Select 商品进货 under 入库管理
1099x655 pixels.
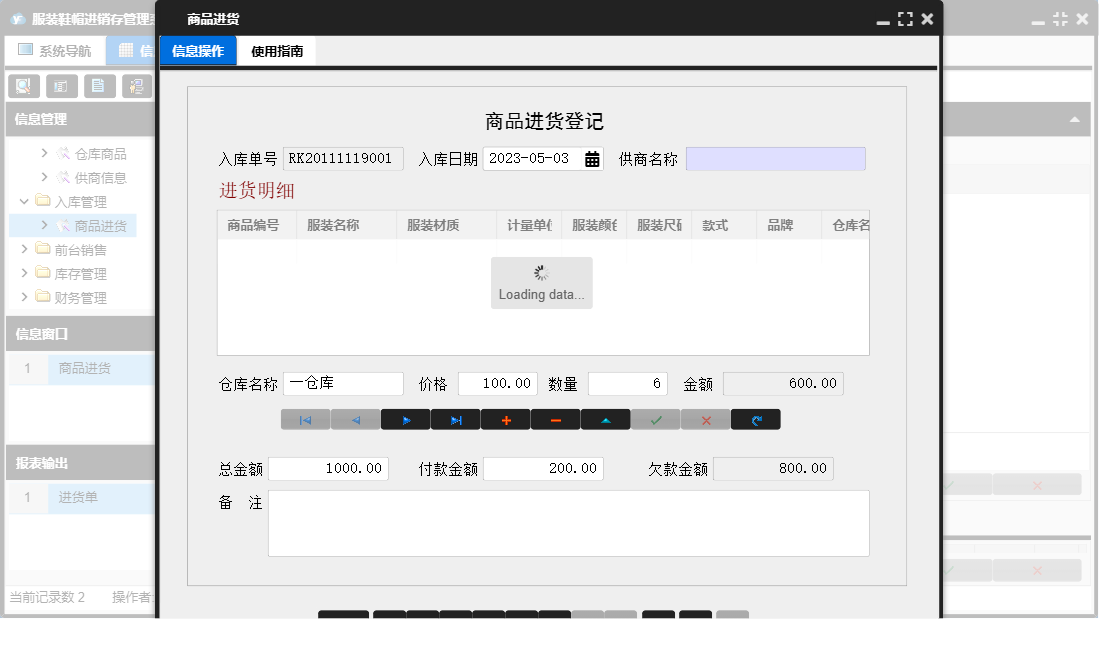(x=98, y=225)
